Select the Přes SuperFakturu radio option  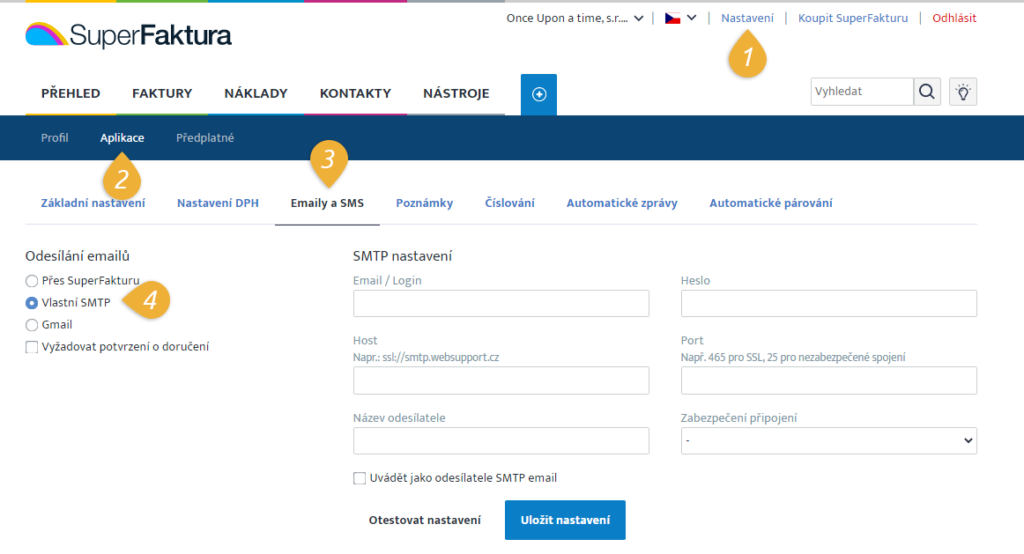[x=31, y=281]
